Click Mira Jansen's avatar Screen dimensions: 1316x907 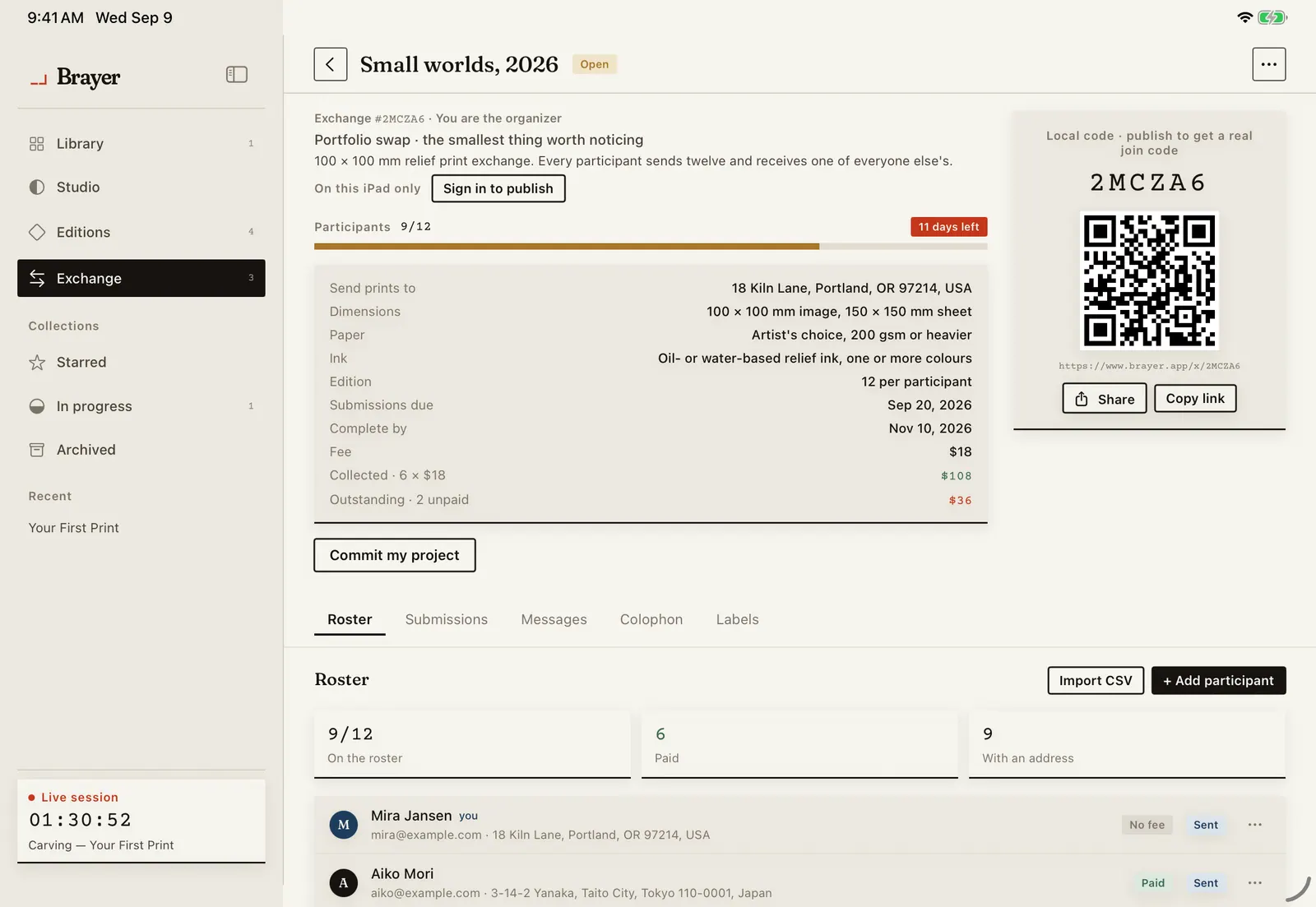(344, 825)
